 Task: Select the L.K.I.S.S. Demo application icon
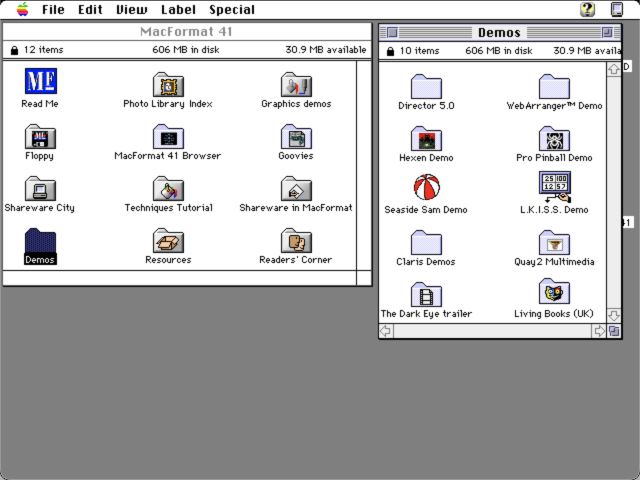coord(555,187)
